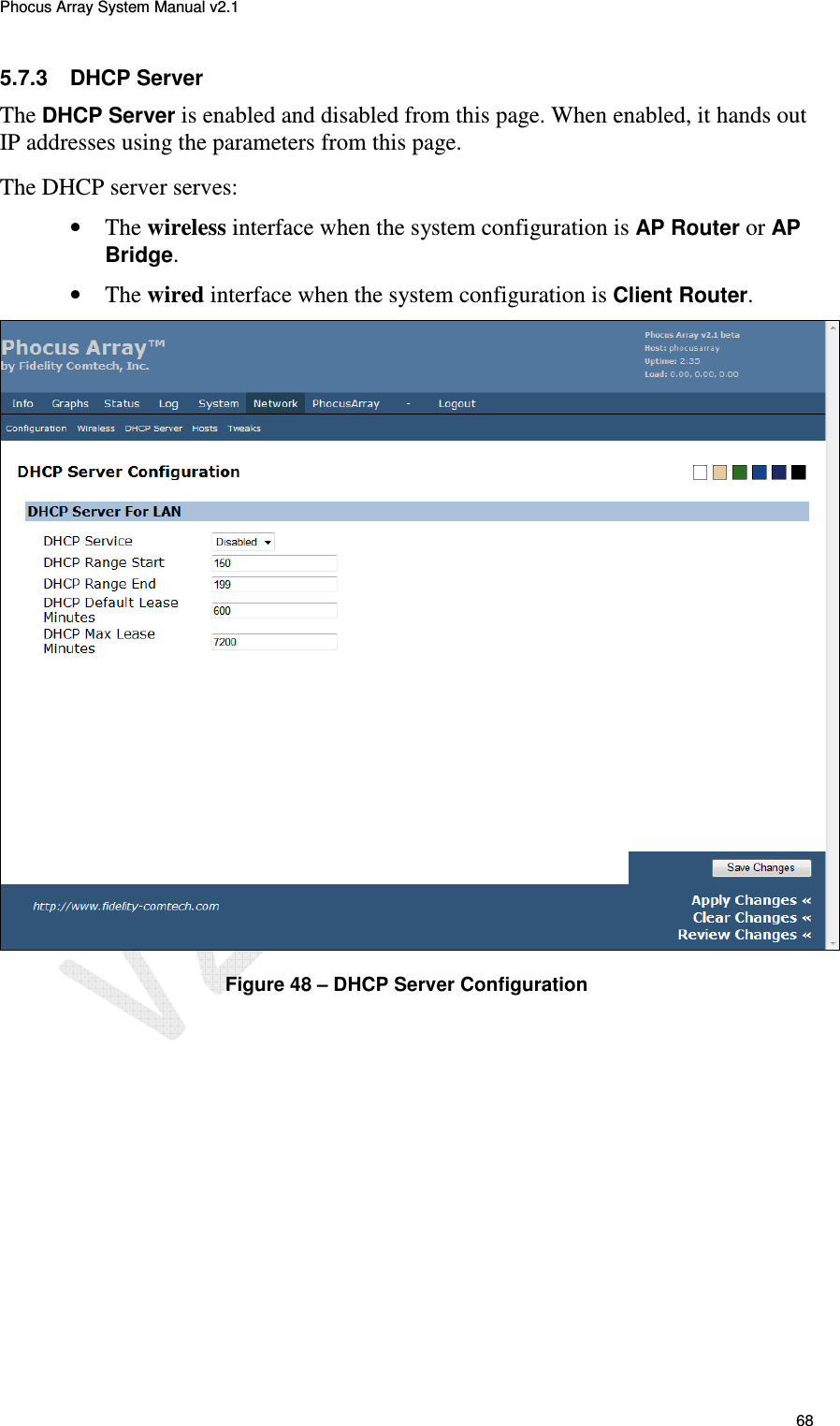Select the blue theme color square

[x=759, y=472]
